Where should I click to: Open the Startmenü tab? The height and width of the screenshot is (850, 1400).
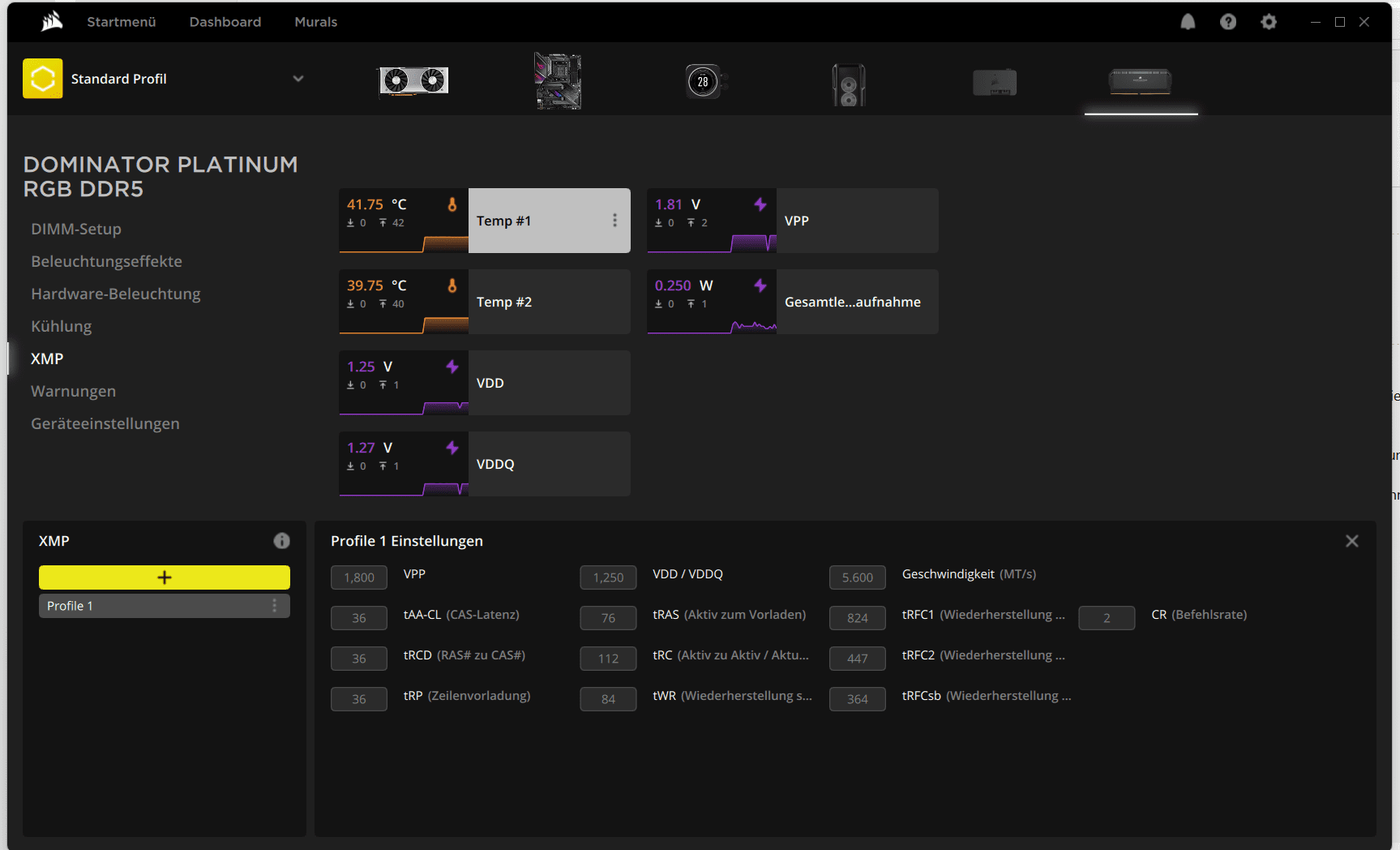click(x=122, y=22)
